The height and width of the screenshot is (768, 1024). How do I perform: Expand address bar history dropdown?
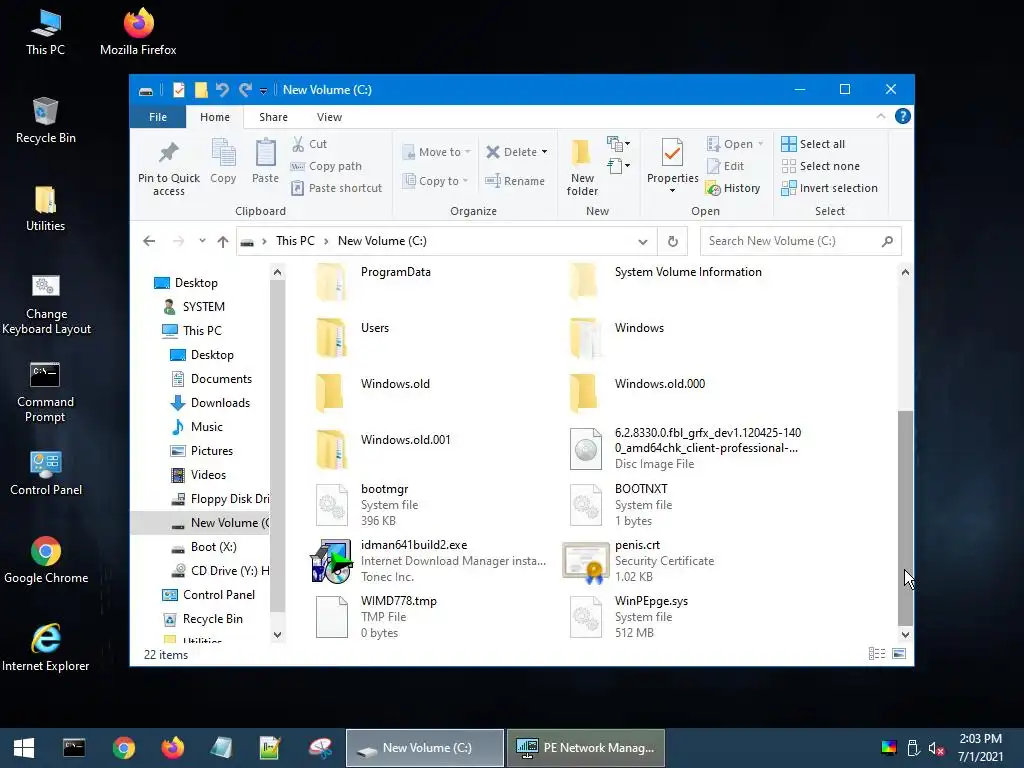(643, 242)
